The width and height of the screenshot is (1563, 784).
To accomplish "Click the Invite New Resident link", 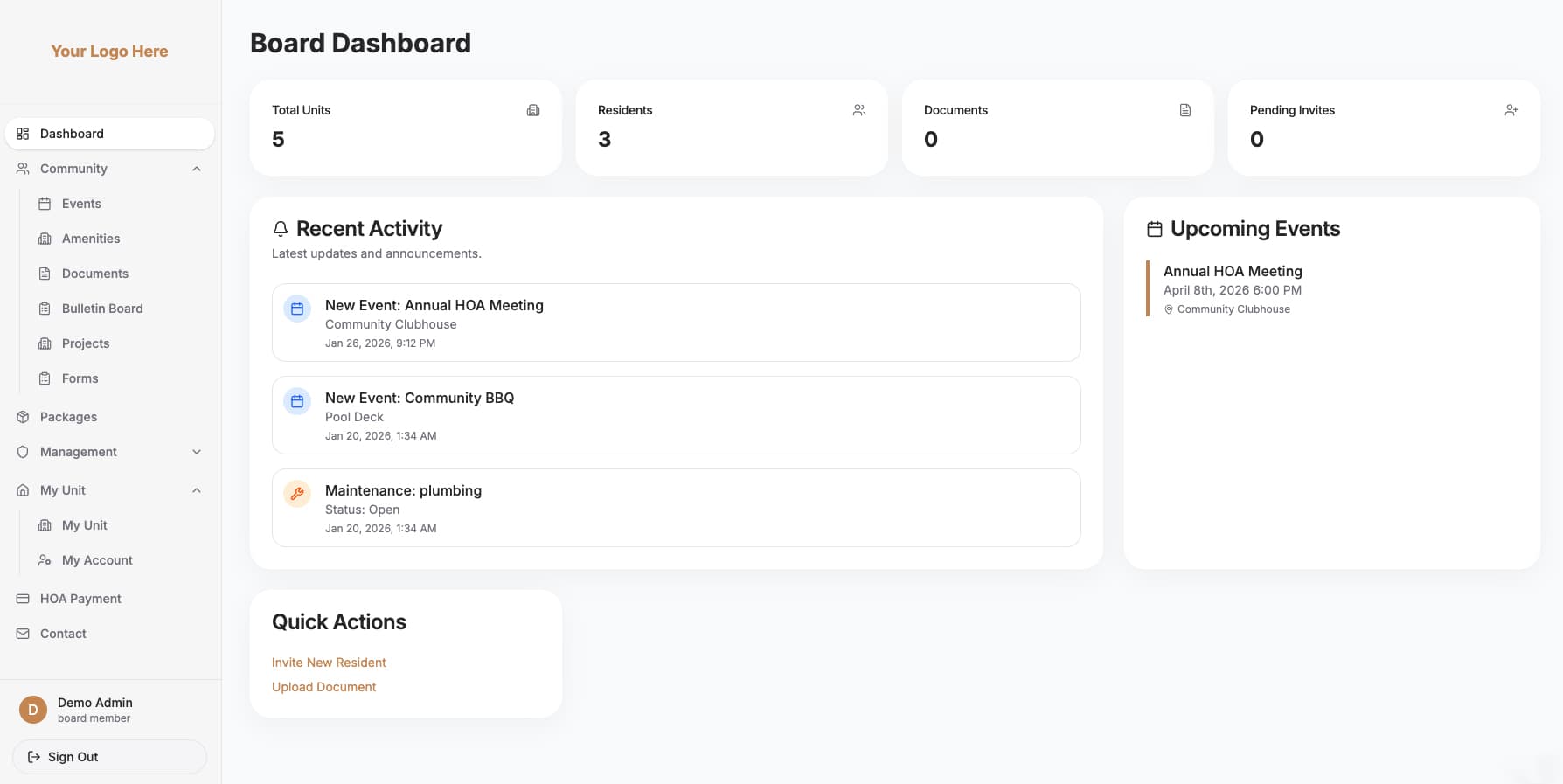I will coord(329,662).
